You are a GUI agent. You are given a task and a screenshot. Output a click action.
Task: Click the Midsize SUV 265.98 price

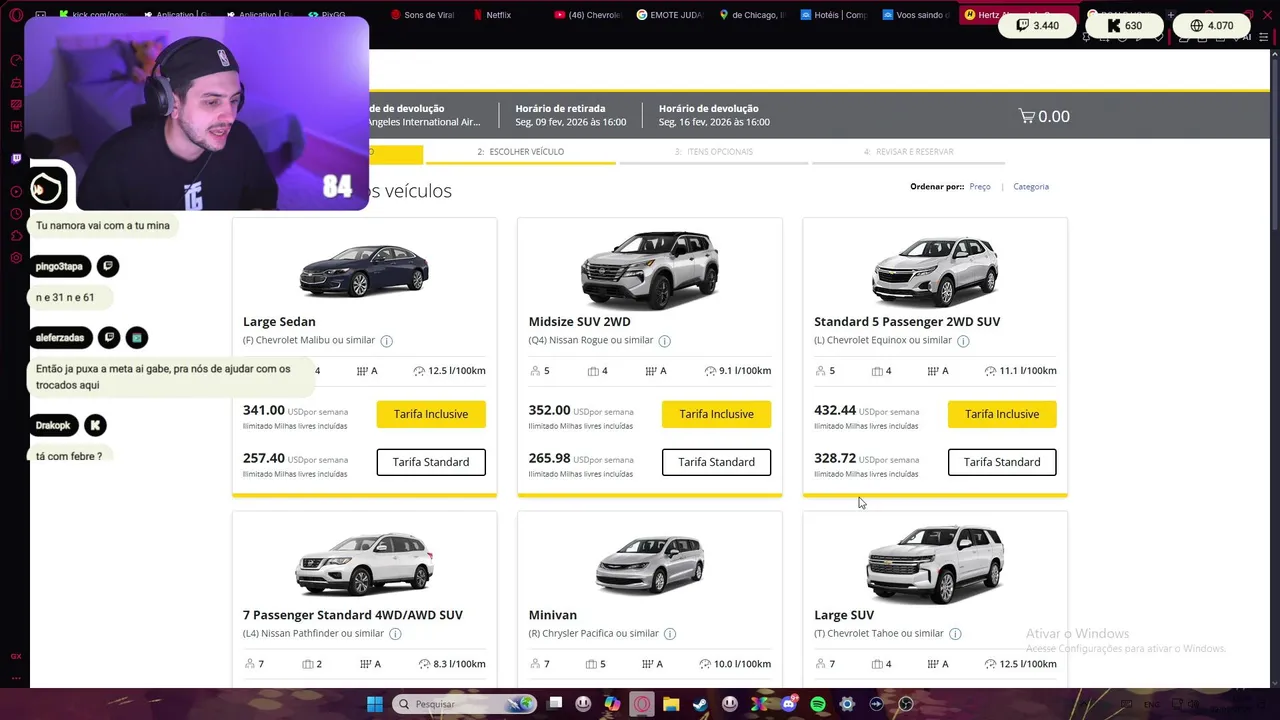549,458
